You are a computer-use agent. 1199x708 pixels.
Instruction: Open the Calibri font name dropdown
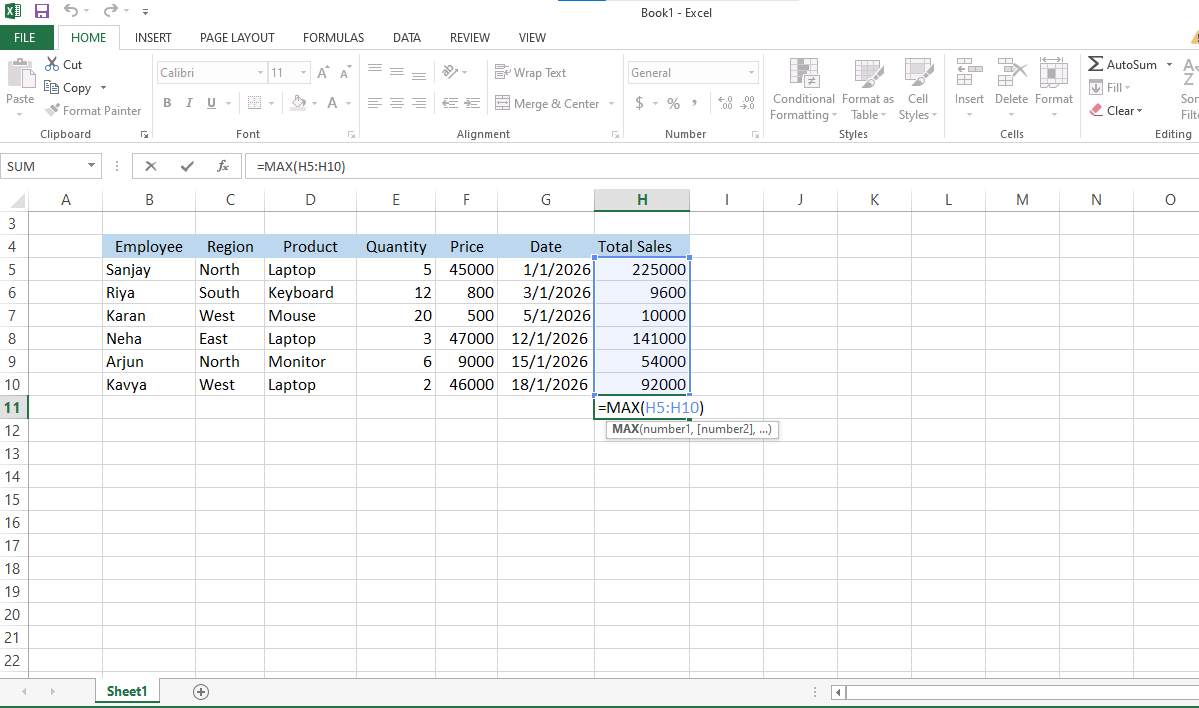click(260, 73)
